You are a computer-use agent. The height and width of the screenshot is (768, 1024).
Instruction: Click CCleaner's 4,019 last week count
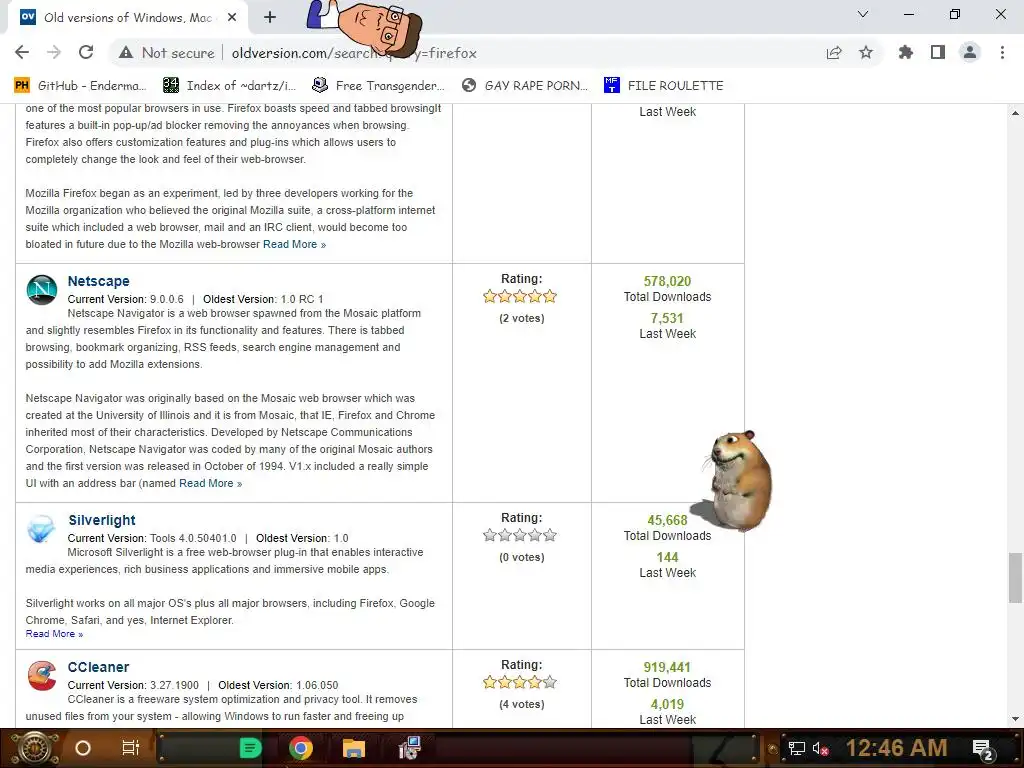(x=667, y=704)
